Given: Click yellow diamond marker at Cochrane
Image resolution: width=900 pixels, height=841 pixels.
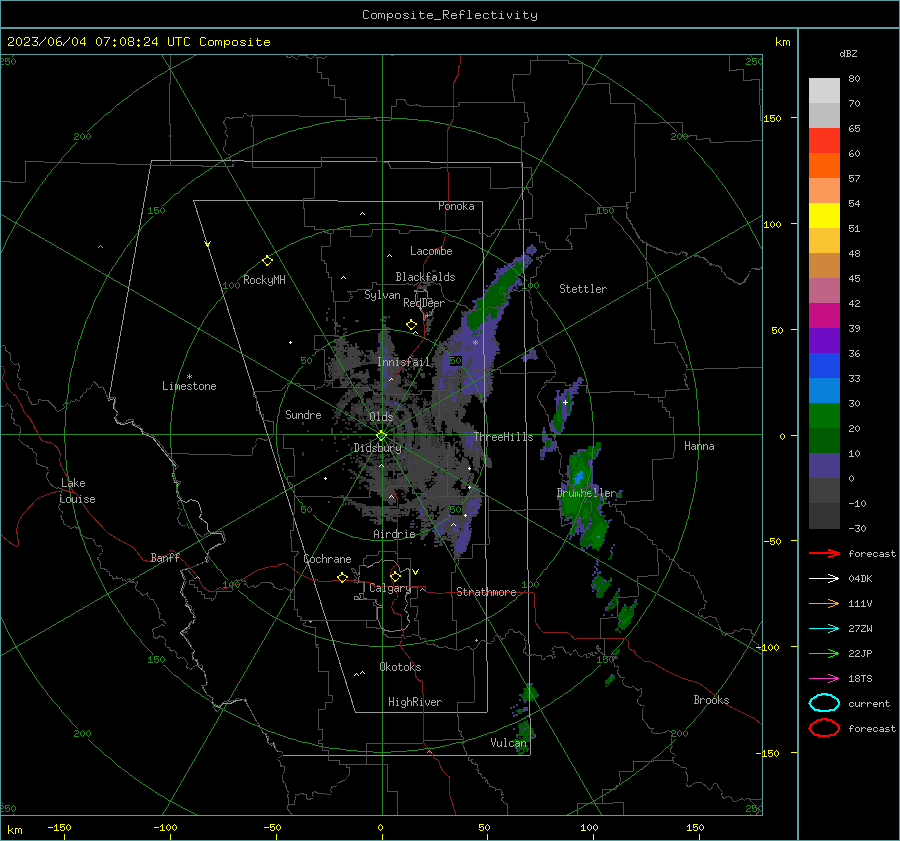Looking at the screenshot, I should tap(342, 578).
